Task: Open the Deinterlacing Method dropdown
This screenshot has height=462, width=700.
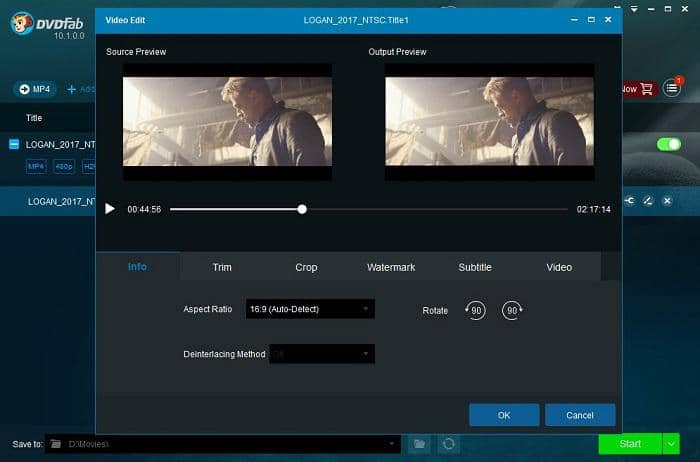Action: point(322,354)
